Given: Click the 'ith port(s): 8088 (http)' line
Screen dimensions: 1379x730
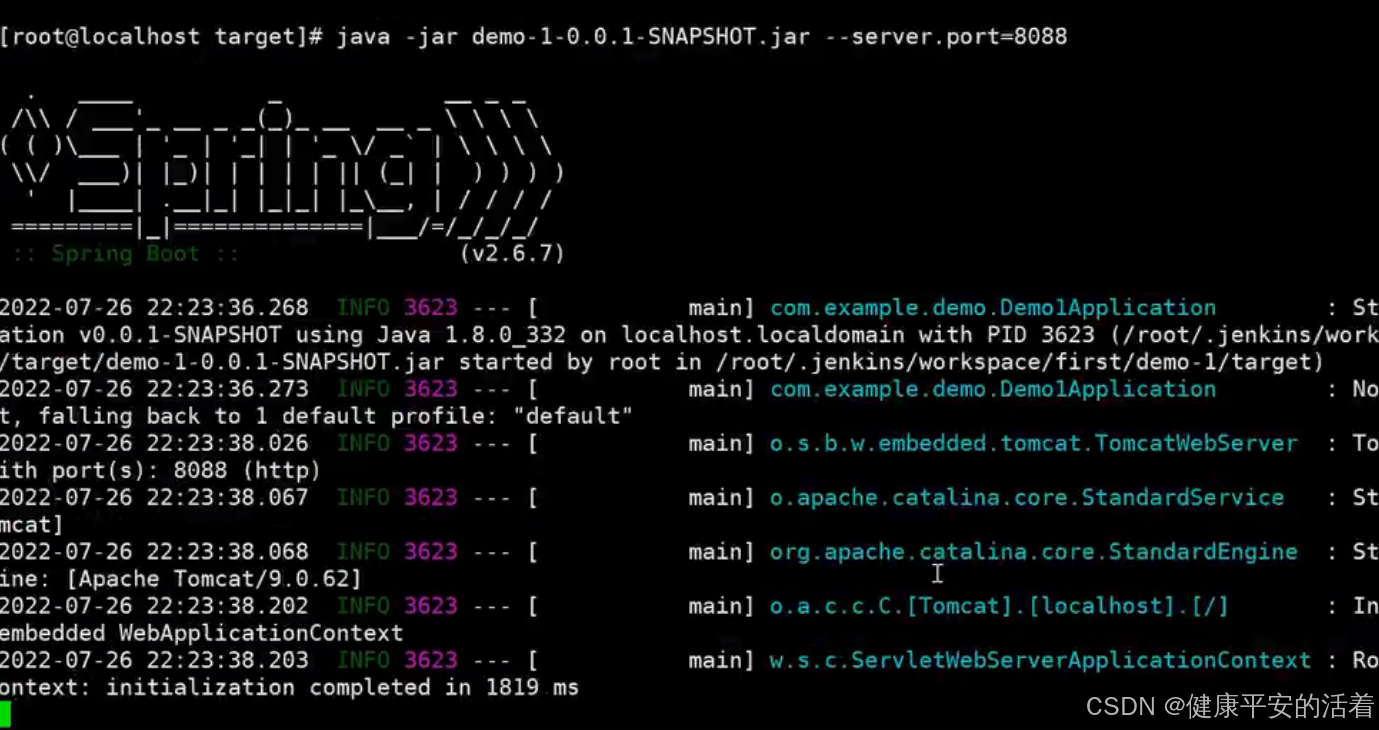Looking at the screenshot, I should tap(160, 470).
